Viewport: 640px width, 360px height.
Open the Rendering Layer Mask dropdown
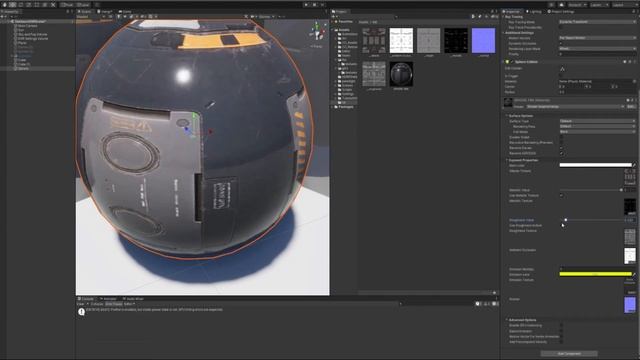(598, 49)
